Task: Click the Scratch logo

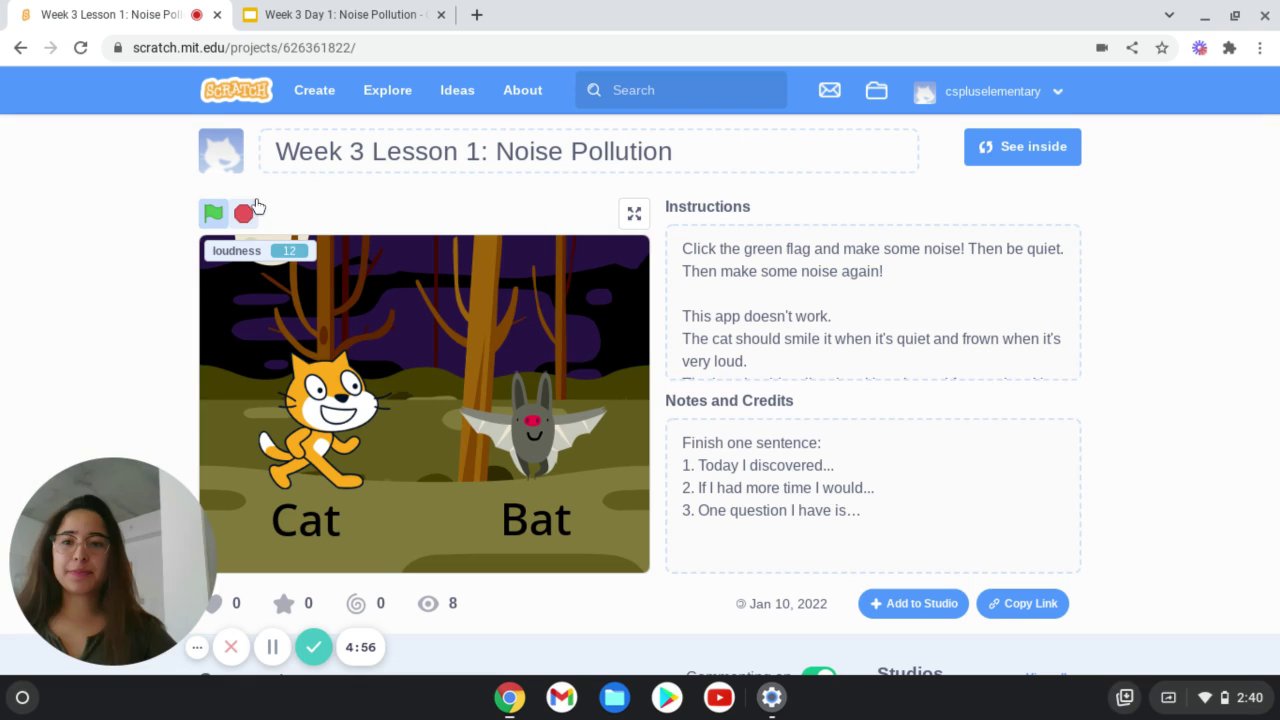Action: coord(236,90)
